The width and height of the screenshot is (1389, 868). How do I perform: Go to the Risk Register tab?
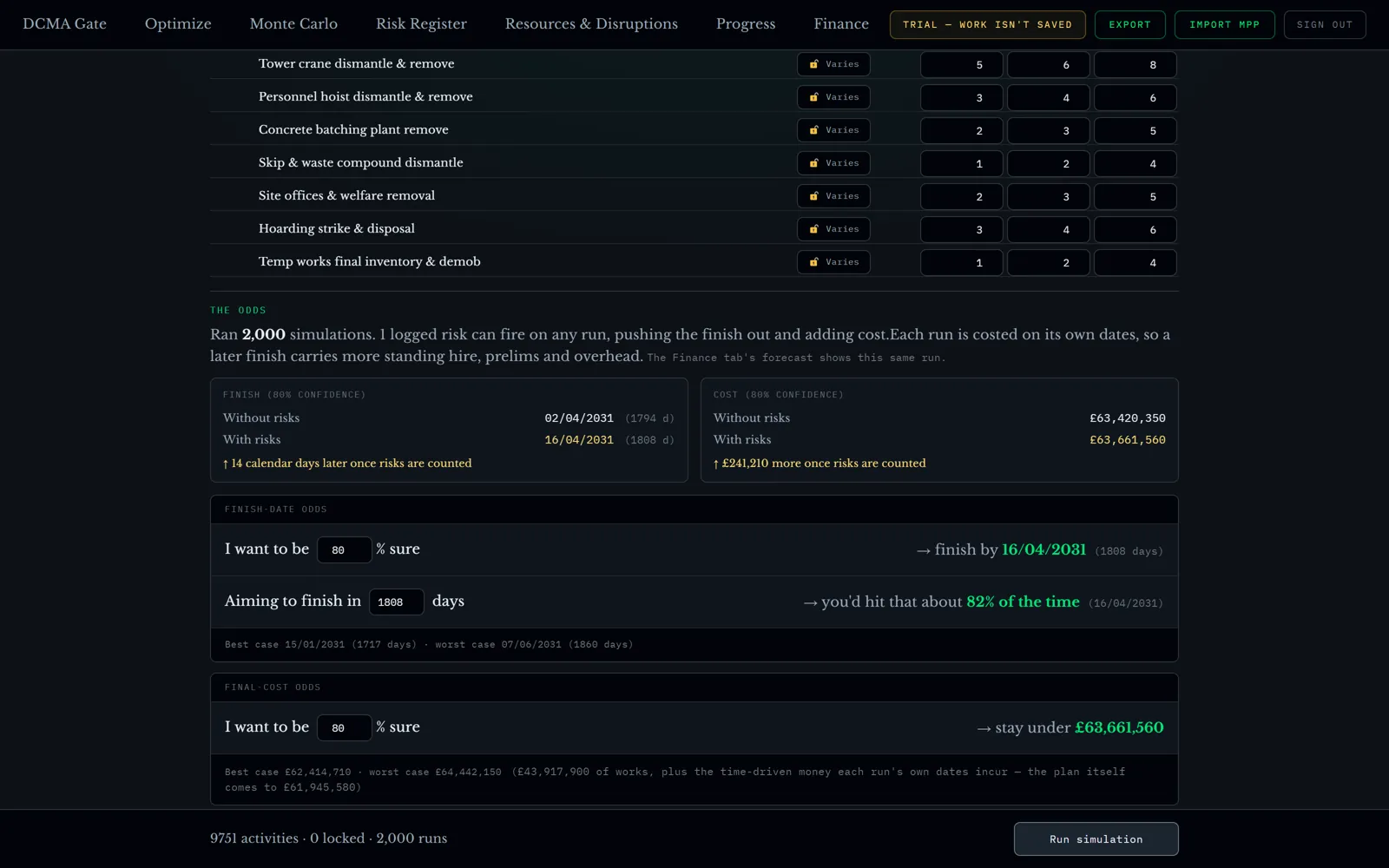click(421, 24)
